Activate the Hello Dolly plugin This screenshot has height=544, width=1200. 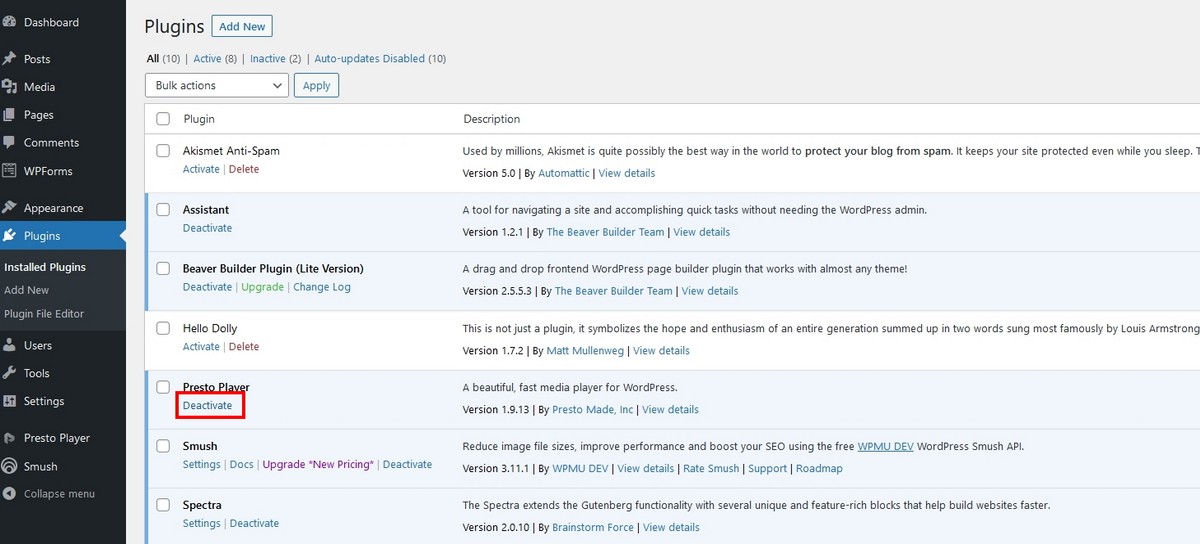201,346
